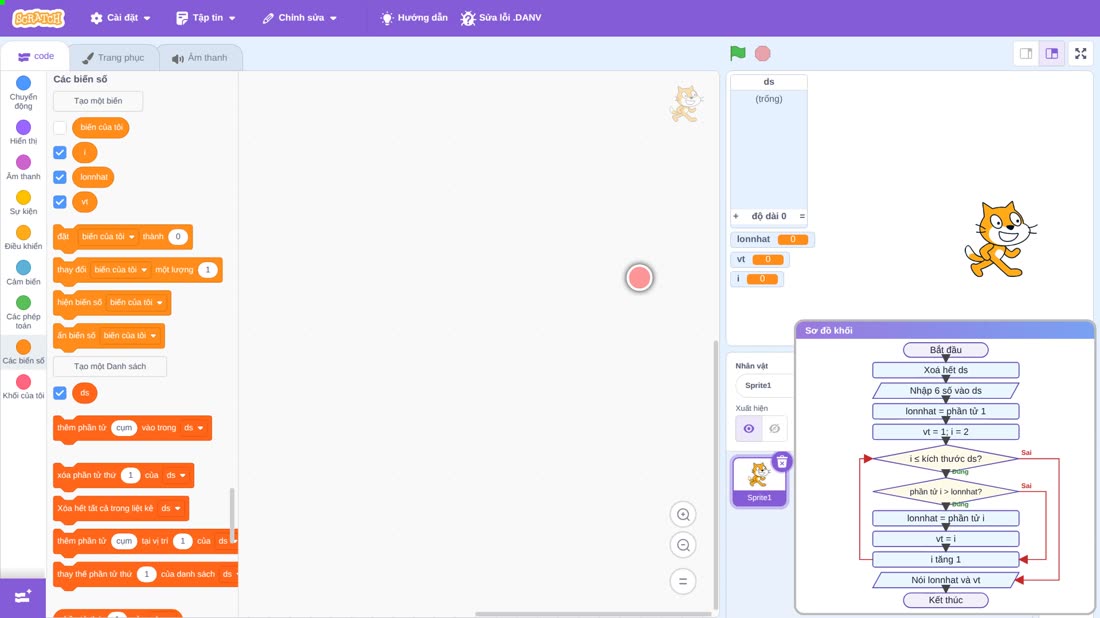The image size is (1100, 618).
Task: Delete Sprite1 with the trash icon
Action: point(782,462)
